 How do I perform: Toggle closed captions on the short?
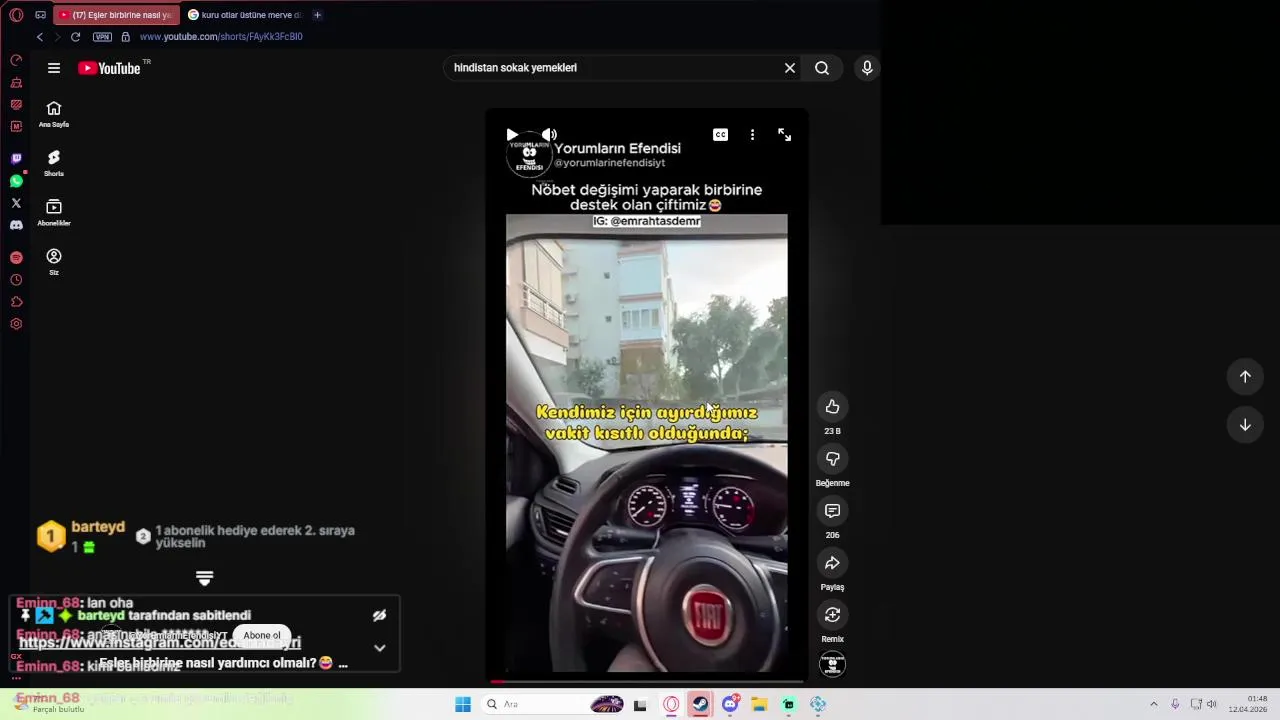click(x=720, y=135)
